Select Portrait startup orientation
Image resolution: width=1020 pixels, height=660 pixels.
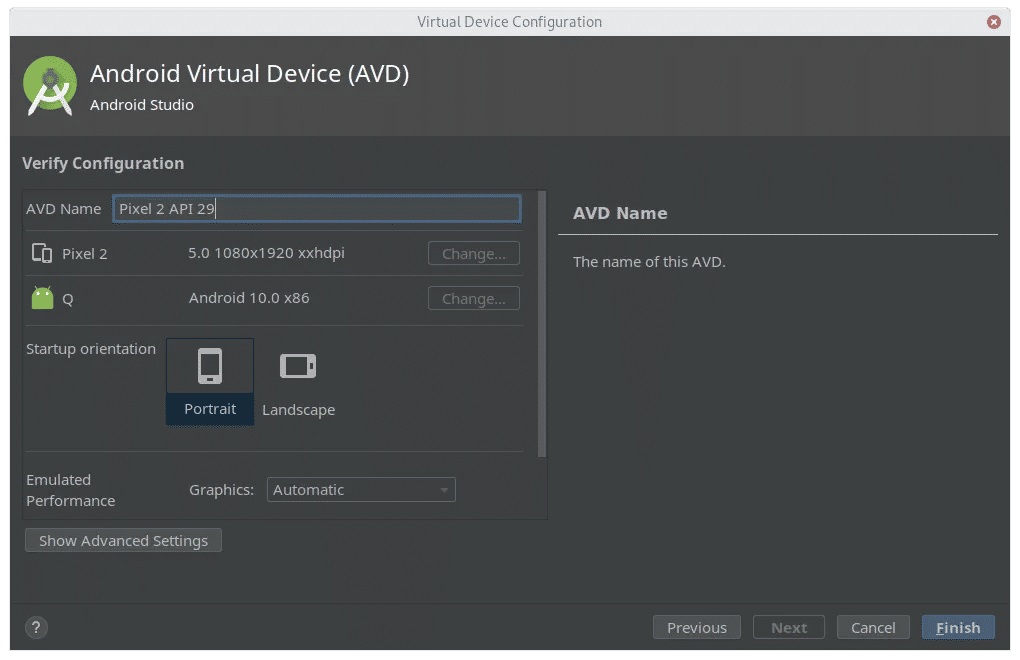click(x=210, y=382)
